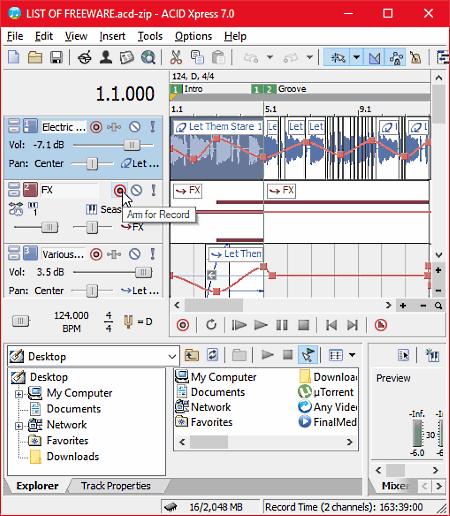Solo the Electric track
The image size is (450, 516).
pyautogui.click(x=153, y=127)
